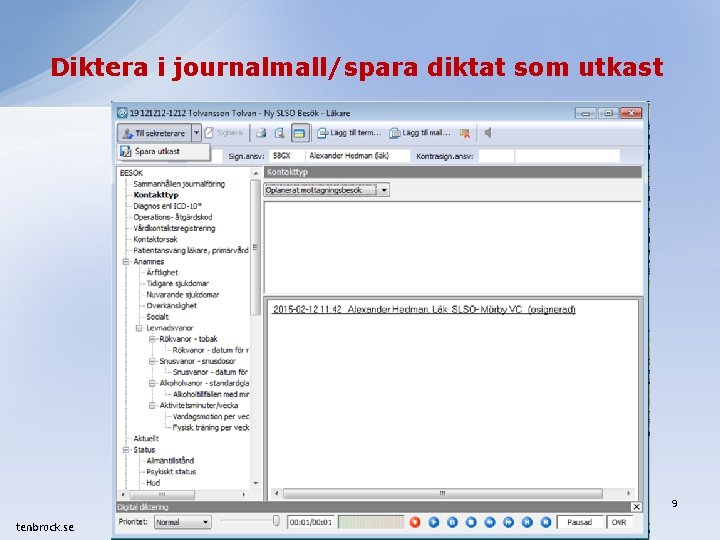Select Socialt tree item
The width and height of the screenshot is (720, 540).
[x=157, y=317]
